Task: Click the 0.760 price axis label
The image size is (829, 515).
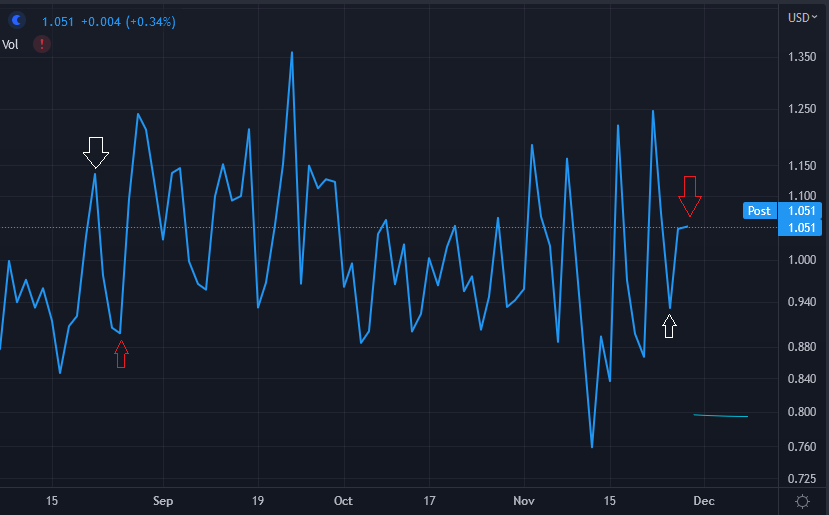Action: (x=802, y=447)
